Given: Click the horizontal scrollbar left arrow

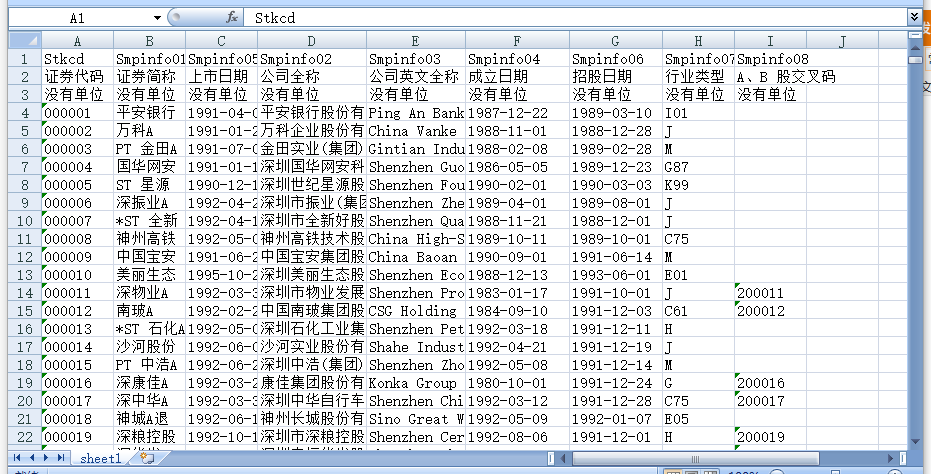Looking at the screenshot, I should point(563,459).
